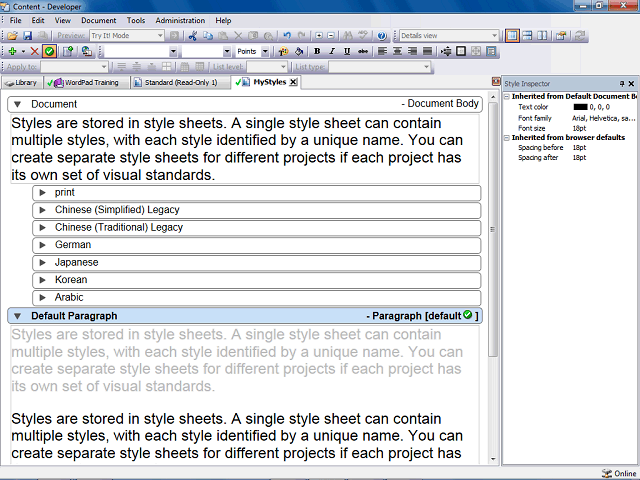
Task: Pin the Style Inspector panel
Action: 622,84
